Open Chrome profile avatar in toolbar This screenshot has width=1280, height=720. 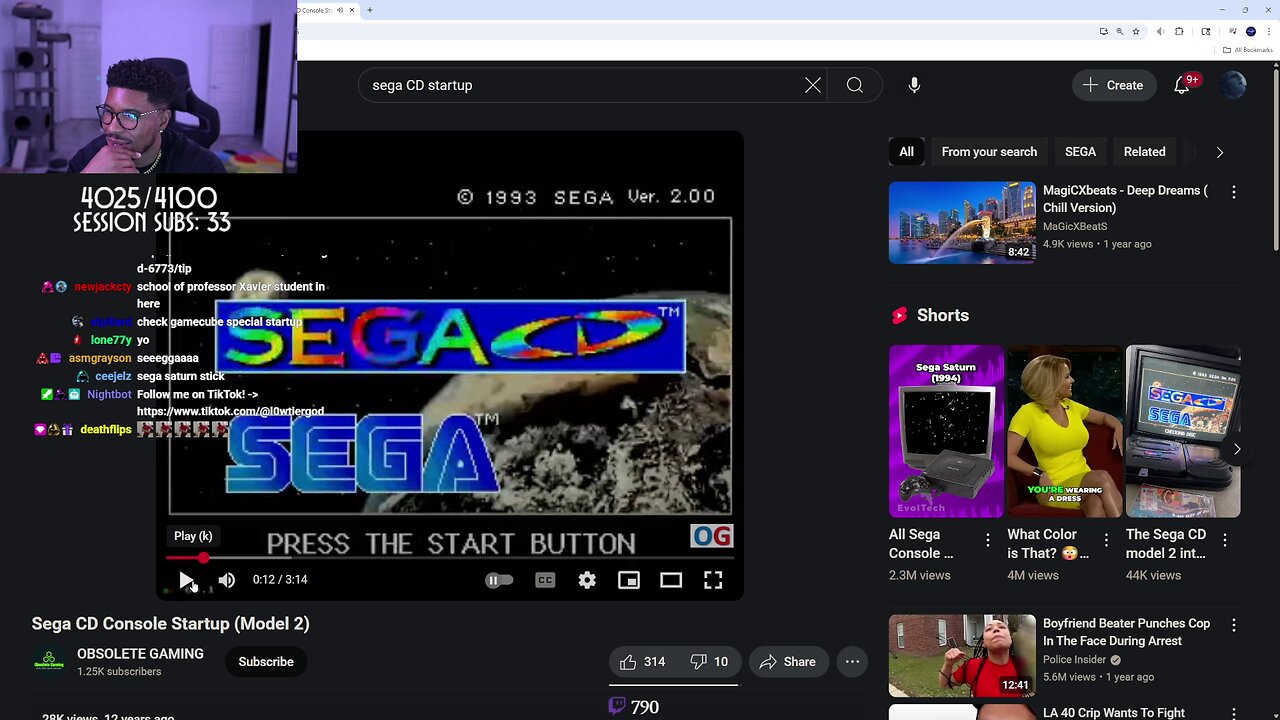[1250, 31]
